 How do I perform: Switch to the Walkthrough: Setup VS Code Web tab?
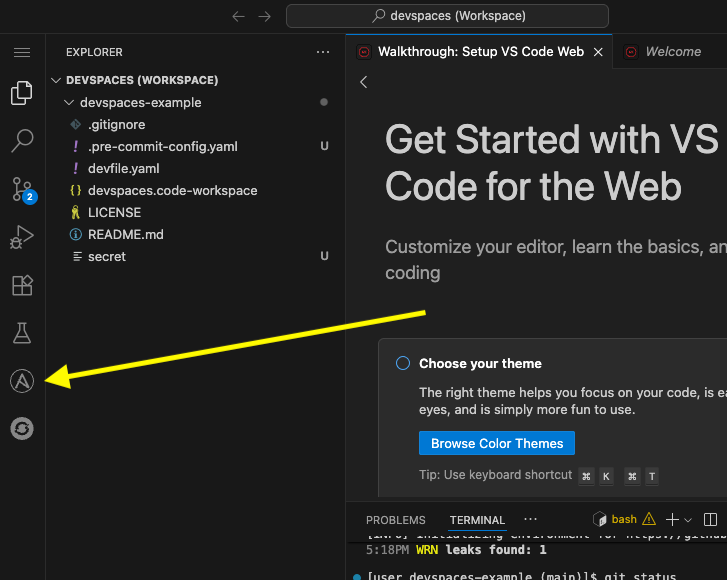pos(479,51)
